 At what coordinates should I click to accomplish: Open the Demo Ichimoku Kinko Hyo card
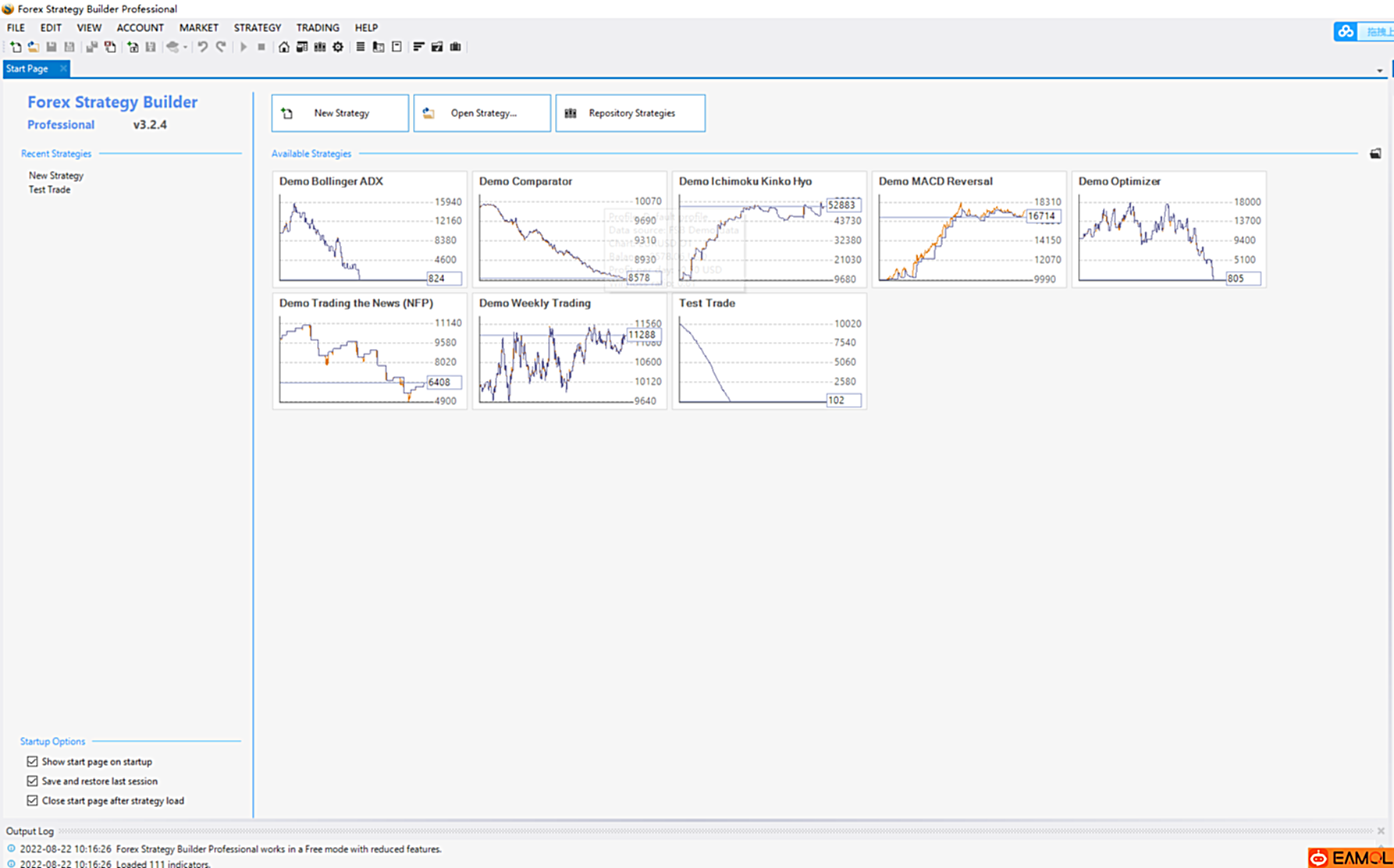[x=770, y=229]
